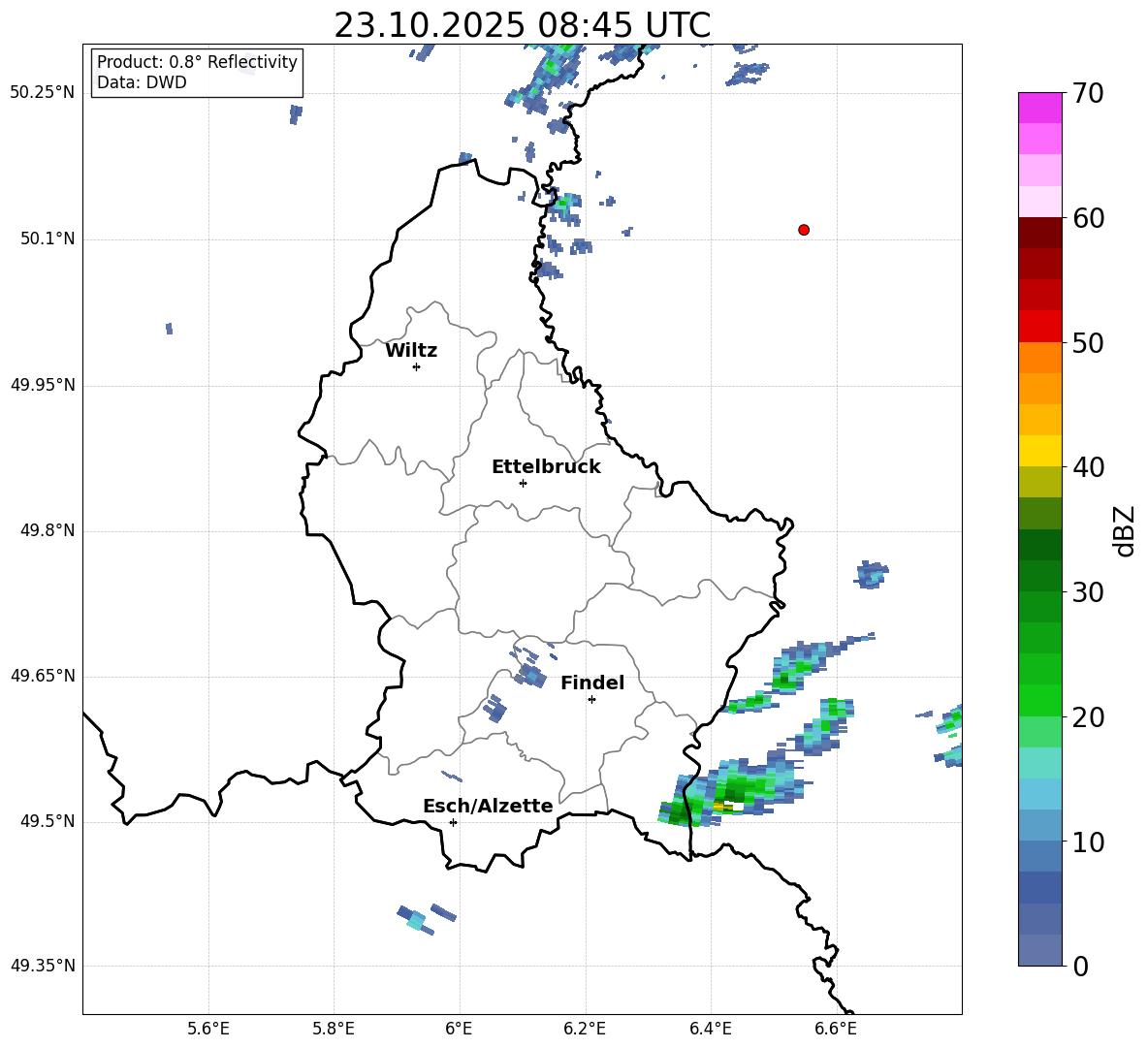Select the Ettelbruck city label
This screenshot has width=1148, height=1048.
pyautogui.click(x=546, y=467)
